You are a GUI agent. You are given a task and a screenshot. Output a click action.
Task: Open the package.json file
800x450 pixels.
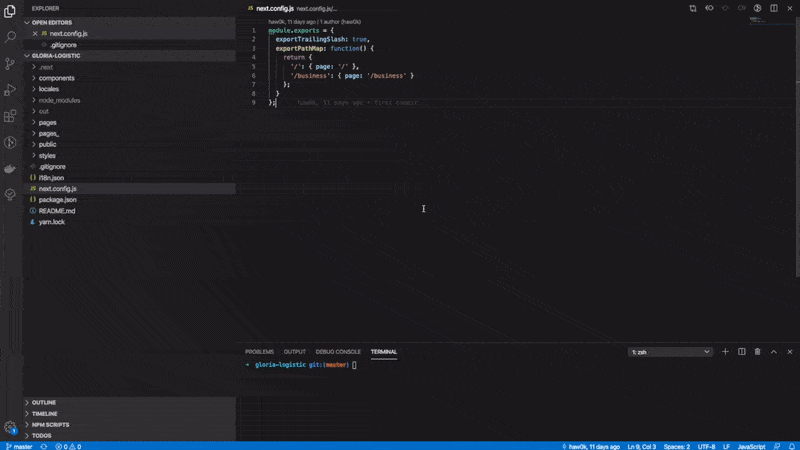pos(129,199)
